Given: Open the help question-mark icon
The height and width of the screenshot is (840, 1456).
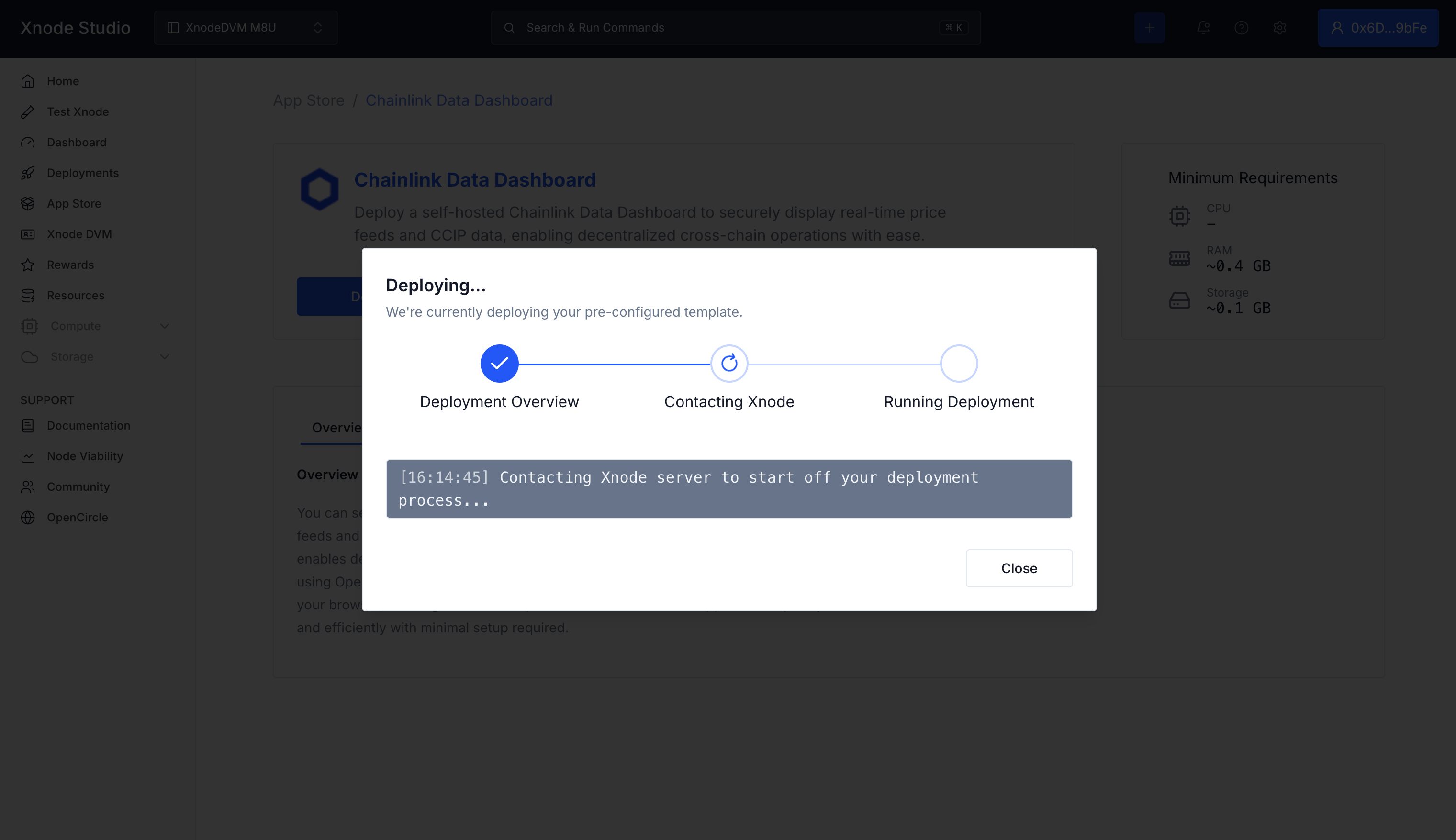Looking at the screenshot, I should 1241,28.
